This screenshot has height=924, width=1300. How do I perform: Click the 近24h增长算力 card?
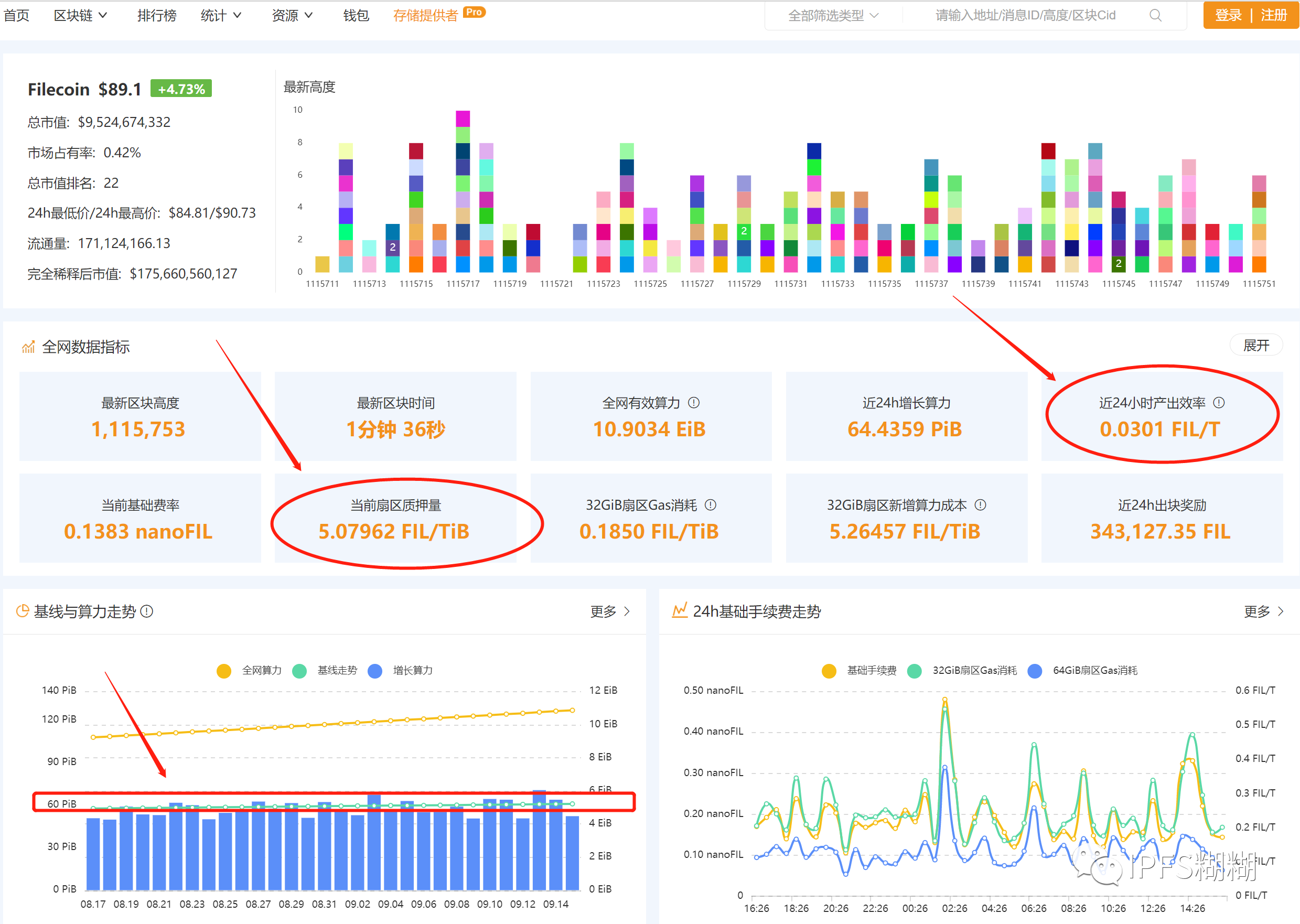pyautogui.click(x=906, y=416)
